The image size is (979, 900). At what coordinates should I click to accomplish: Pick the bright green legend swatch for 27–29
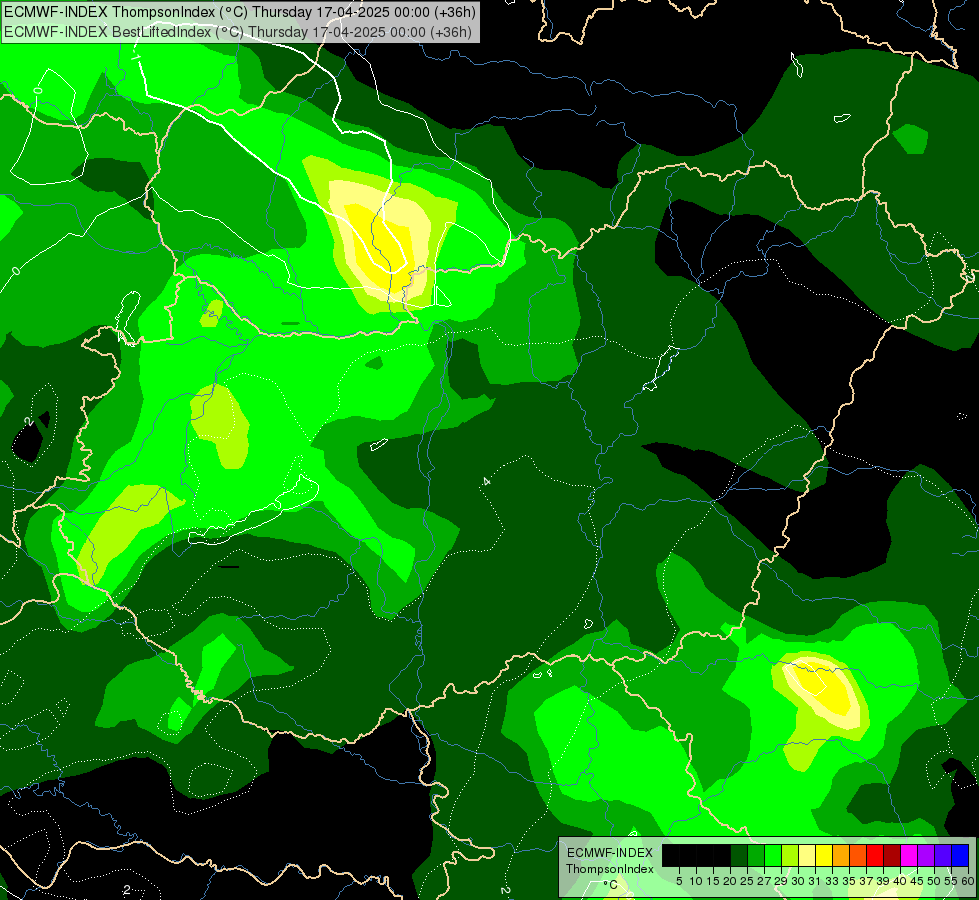tap(773, 855)
